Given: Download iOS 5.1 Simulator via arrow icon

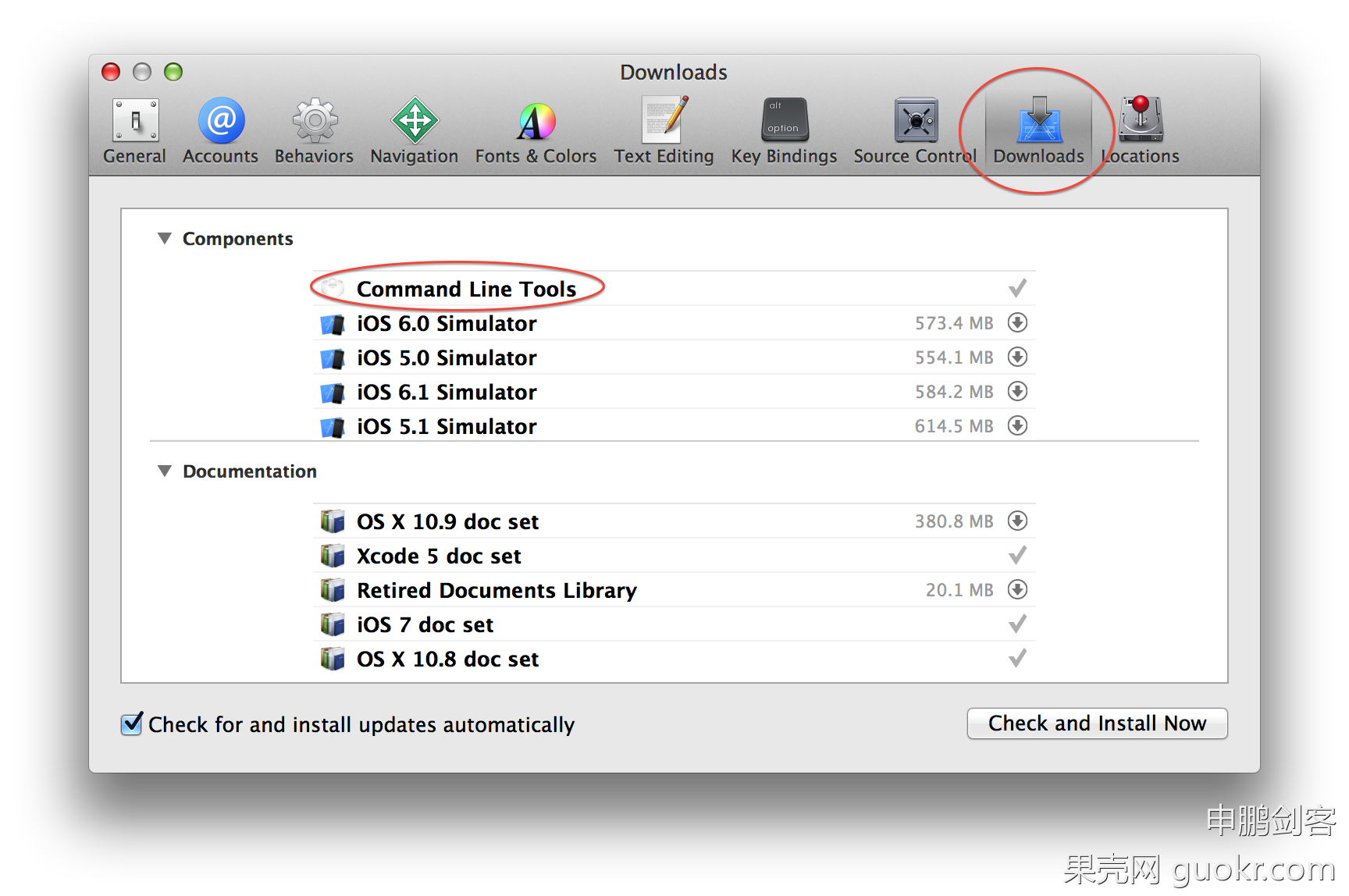Looking at the screenshot, I should pyautogui.click(x=1017, y=425).
